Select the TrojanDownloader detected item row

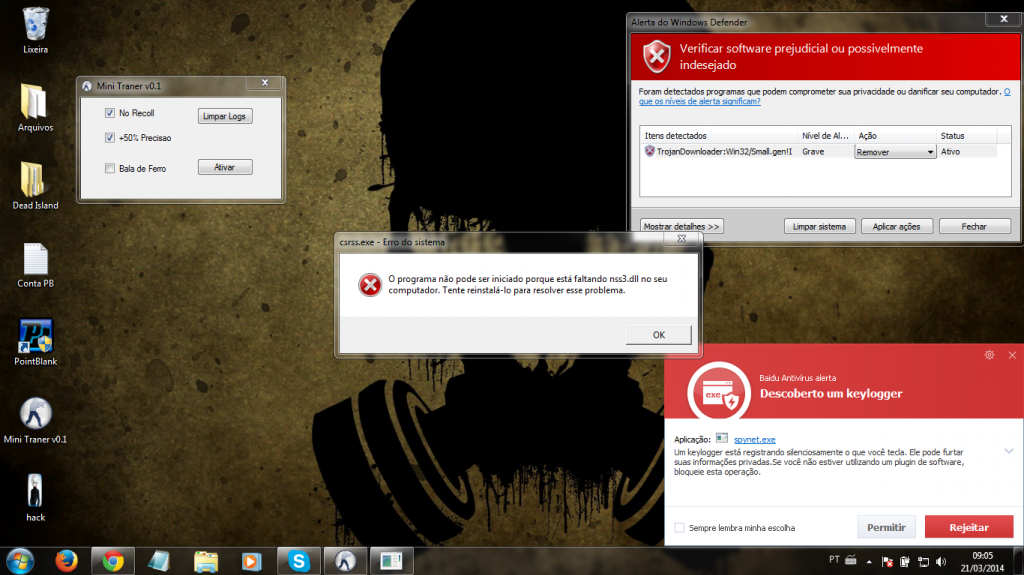coord(720,151)
